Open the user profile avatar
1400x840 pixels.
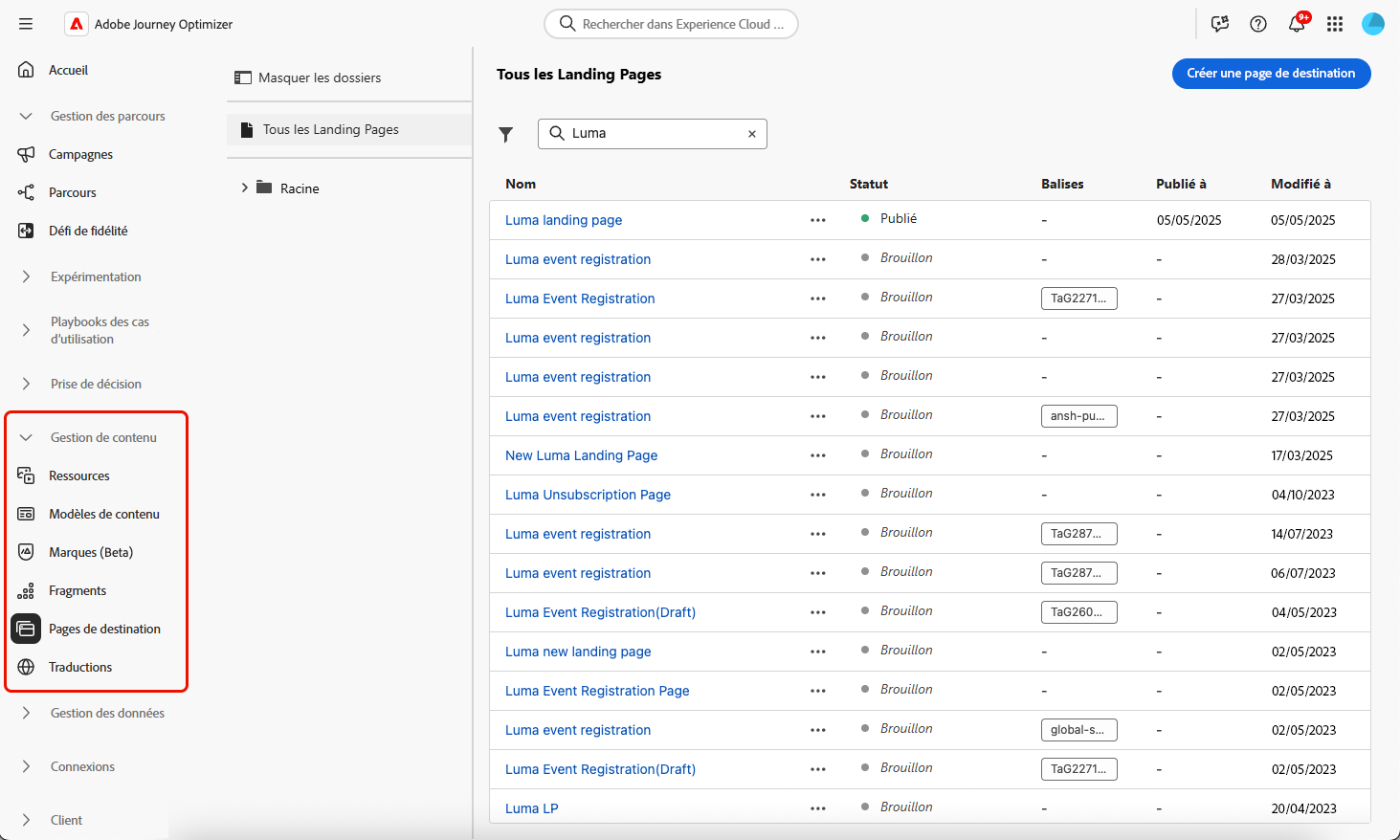(1373, 24)
